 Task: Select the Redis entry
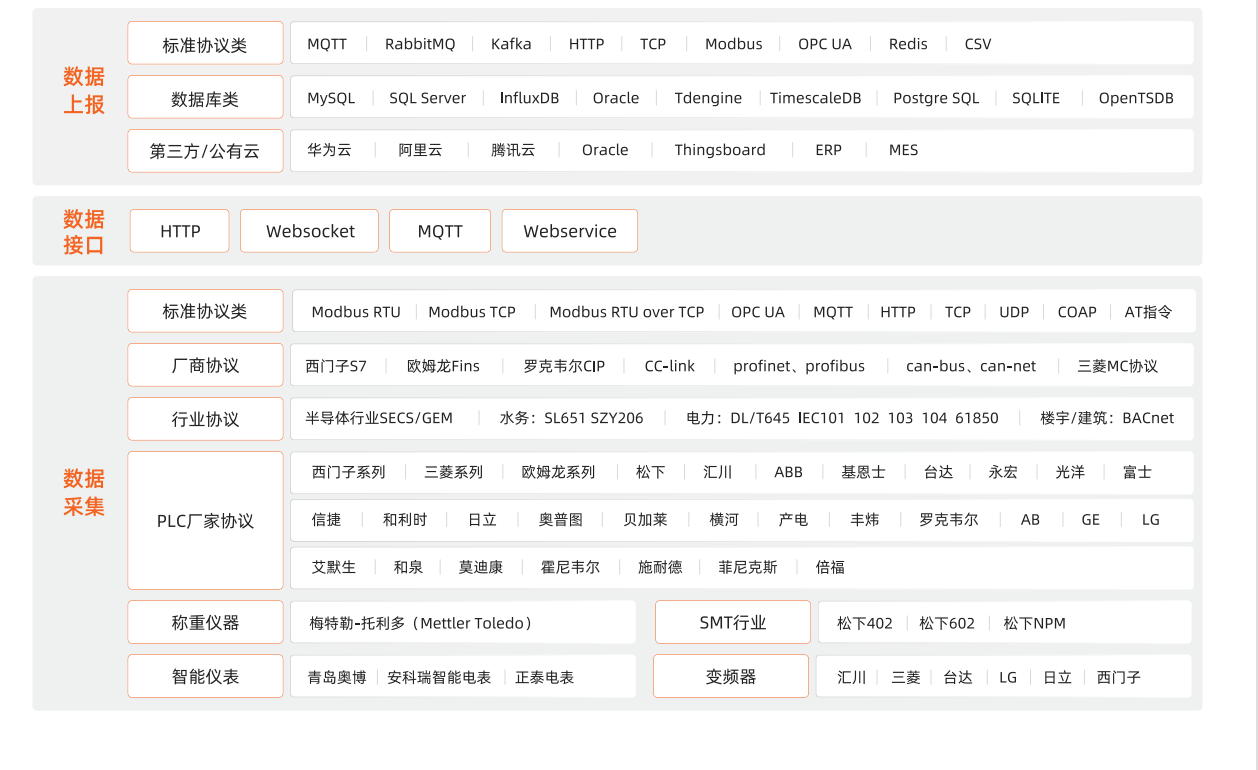[x=908, y=44]
